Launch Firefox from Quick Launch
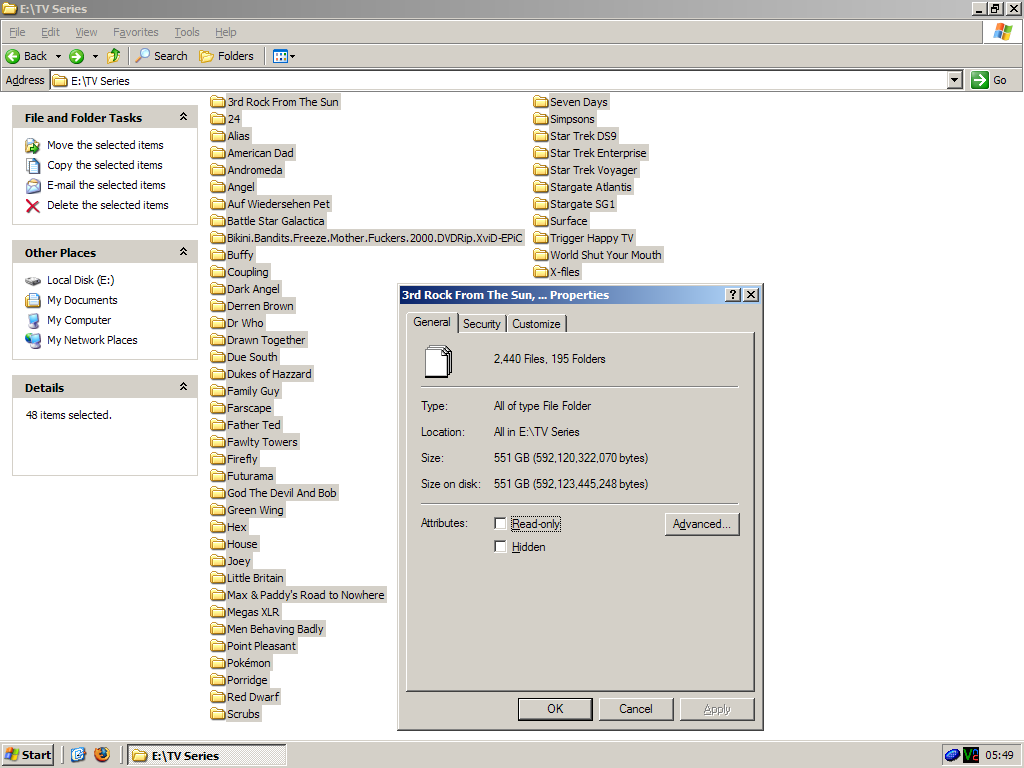This screenshot has width=1024, height=768. (x=102, y=755)
